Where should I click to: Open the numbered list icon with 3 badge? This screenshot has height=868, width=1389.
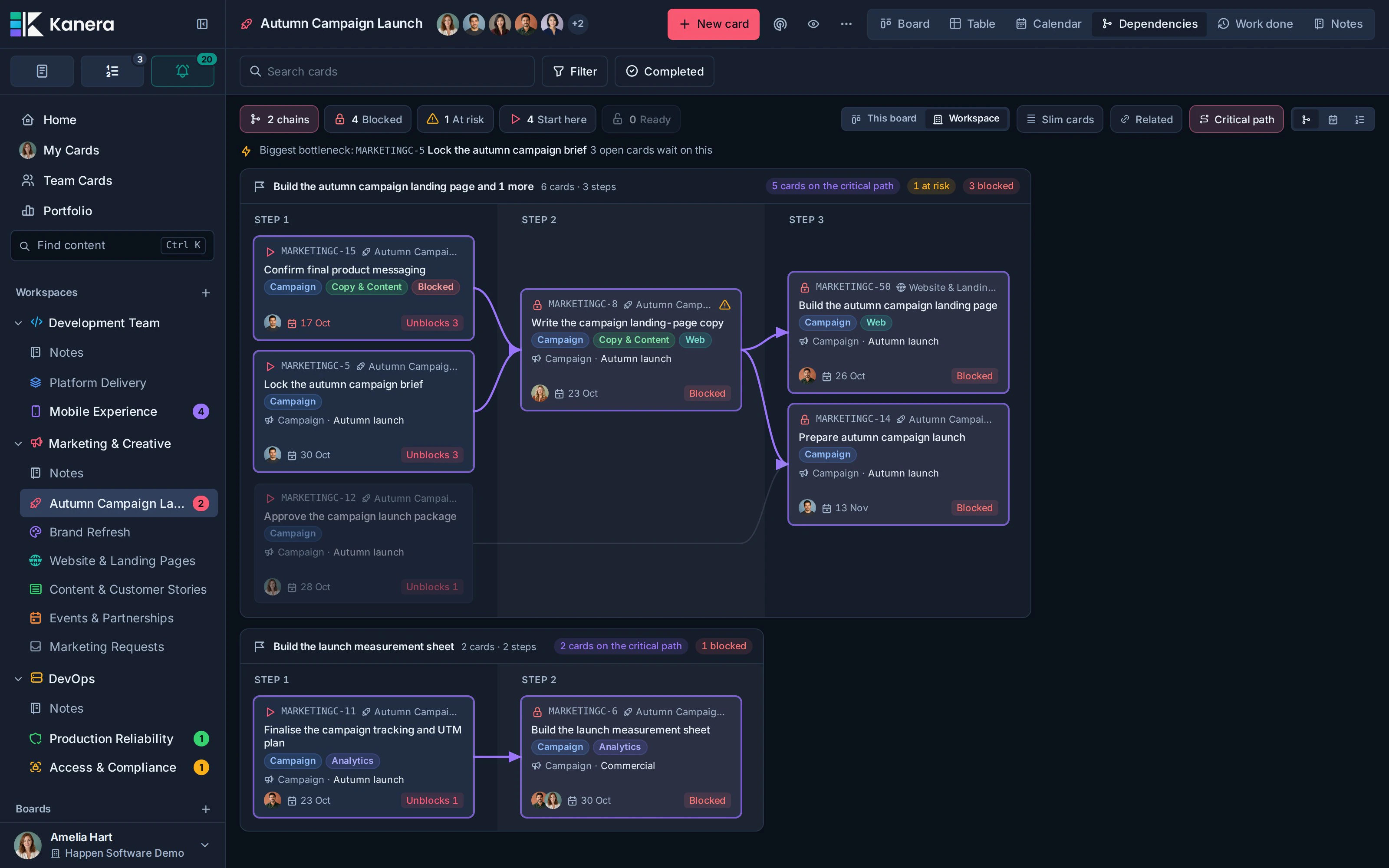click(112, 71)
